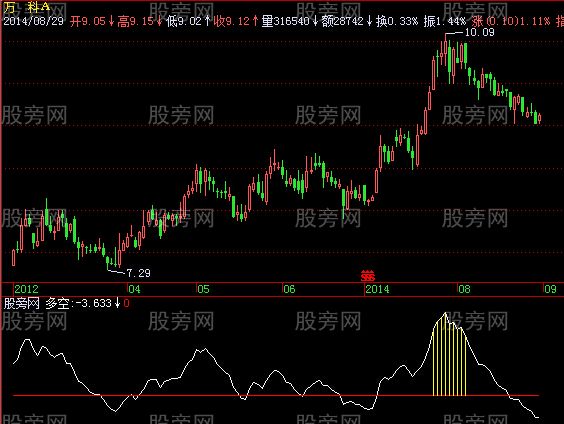Screen dimensions: 564x424
Task: Click the candlestick at the 10.09 peak
Action: [446, 49]
